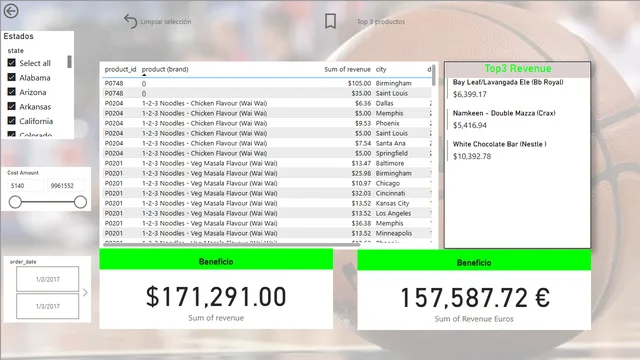
Task: Click the table horizontal scrollbar
Action: (x=231, y=244)
